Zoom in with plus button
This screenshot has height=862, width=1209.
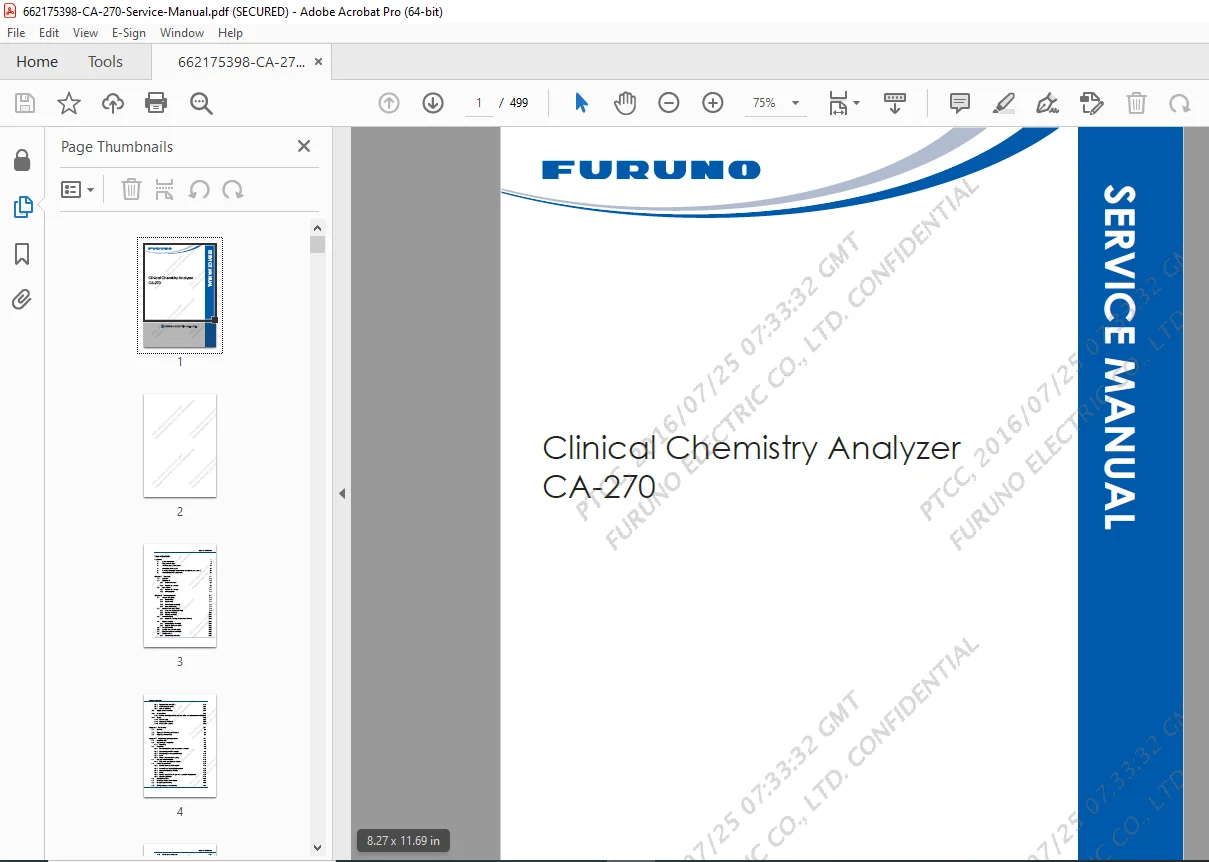click(x=713, y=103)
